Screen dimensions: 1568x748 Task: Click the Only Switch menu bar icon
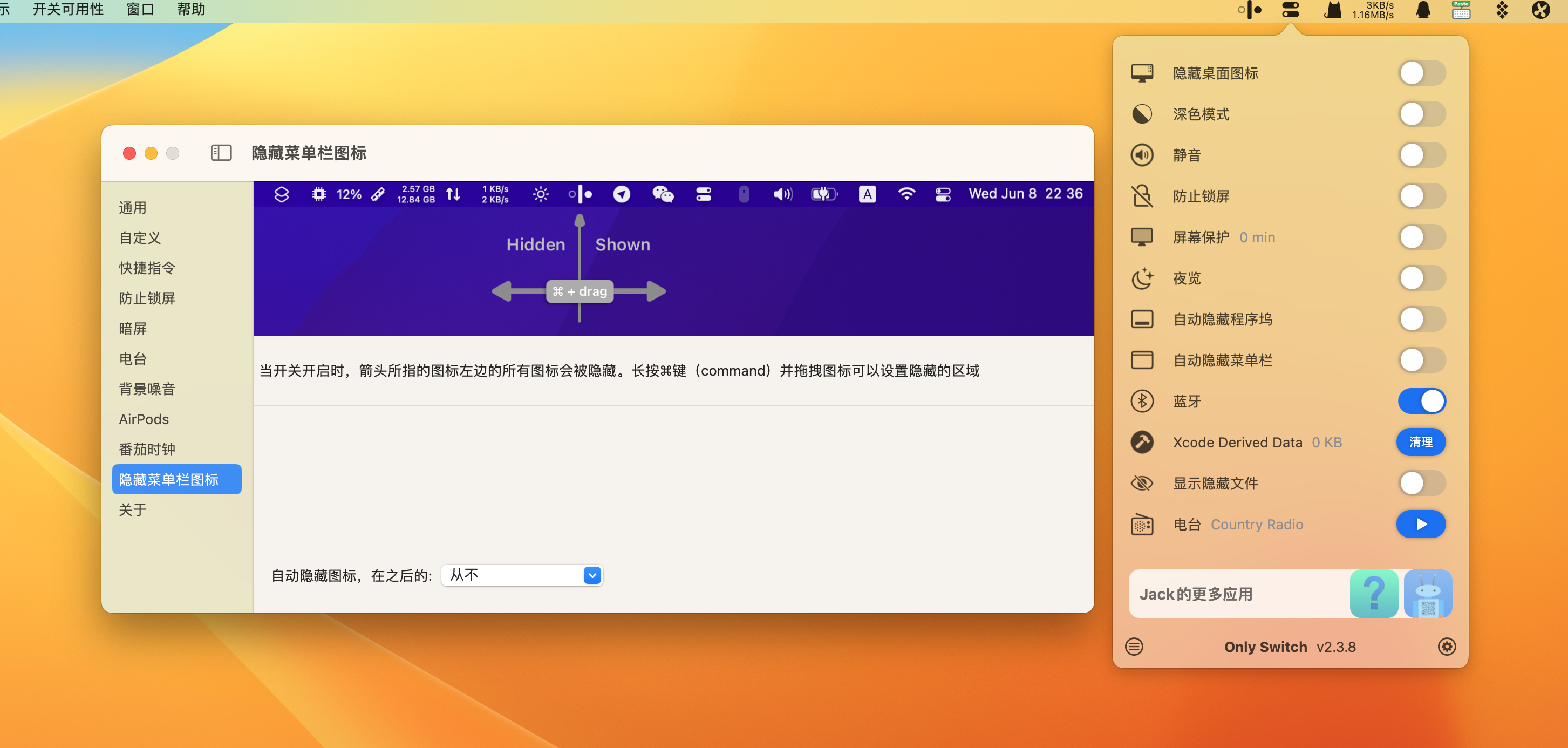(1290, 10)
